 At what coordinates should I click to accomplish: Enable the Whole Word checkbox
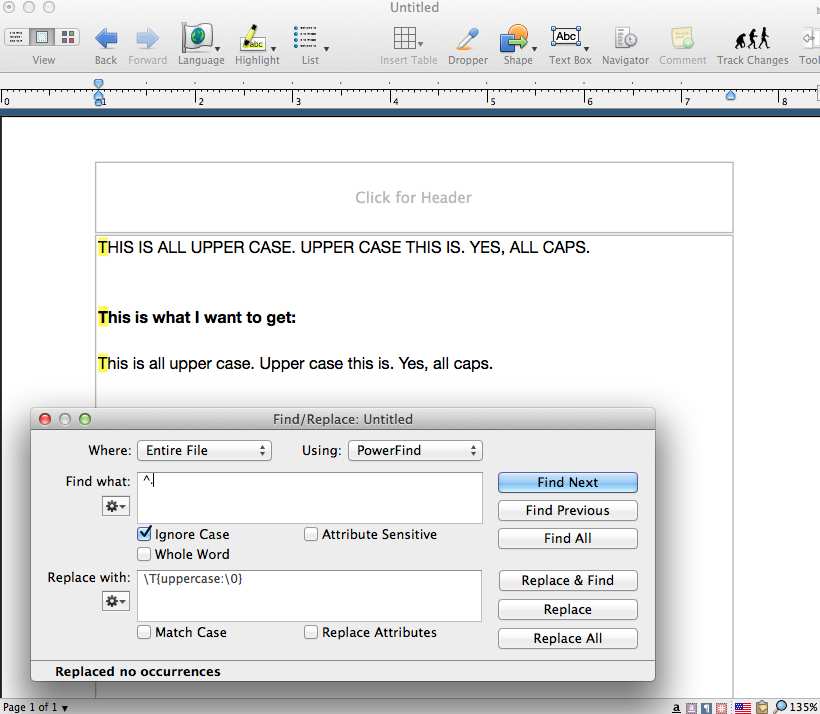click(x=145, y=555)
